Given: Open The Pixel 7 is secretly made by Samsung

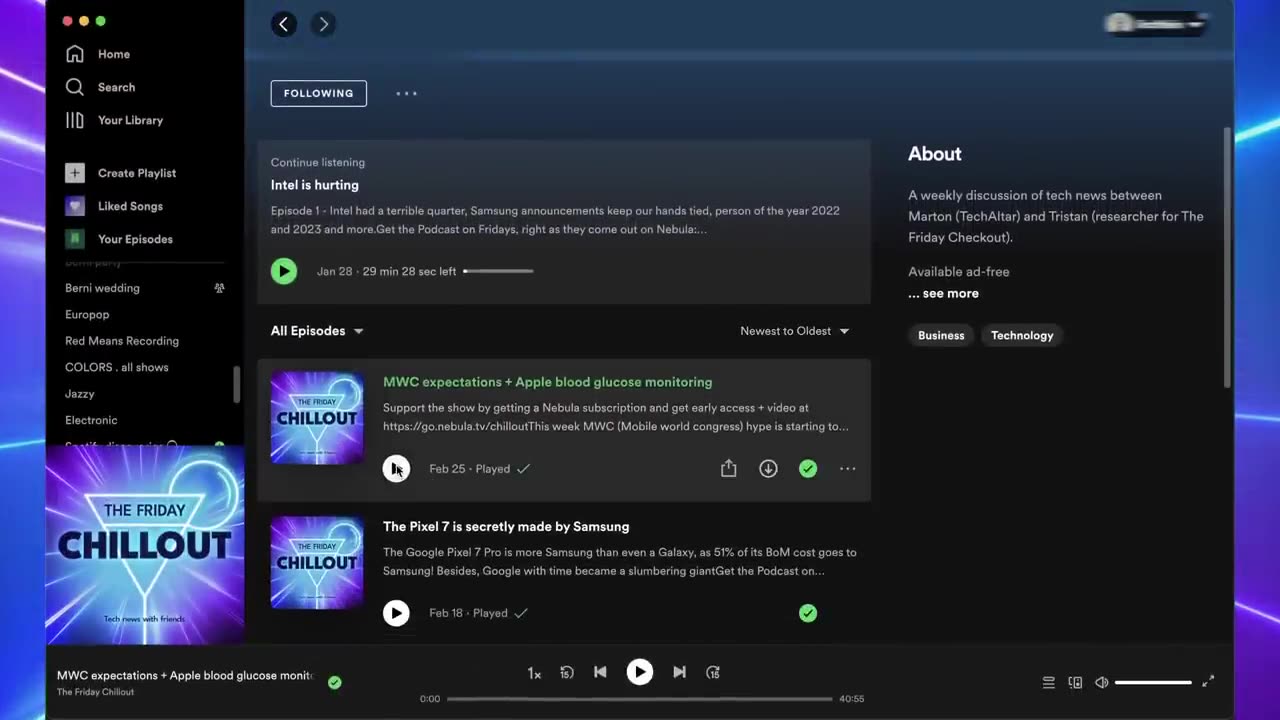Looking at the screenshot, I should tap(506, 526).
